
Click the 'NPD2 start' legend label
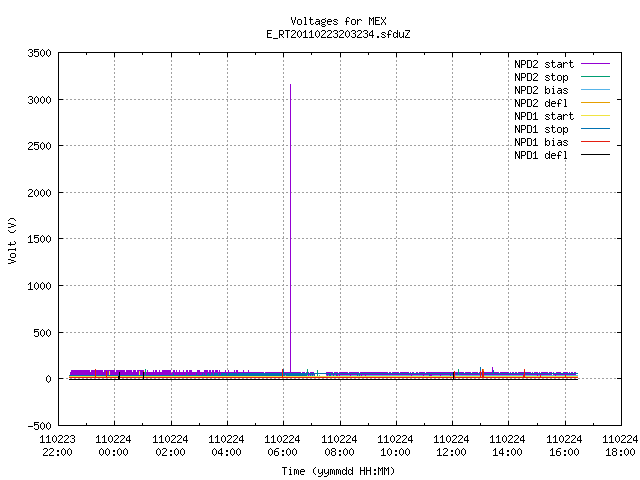click(x=544, y=64)
